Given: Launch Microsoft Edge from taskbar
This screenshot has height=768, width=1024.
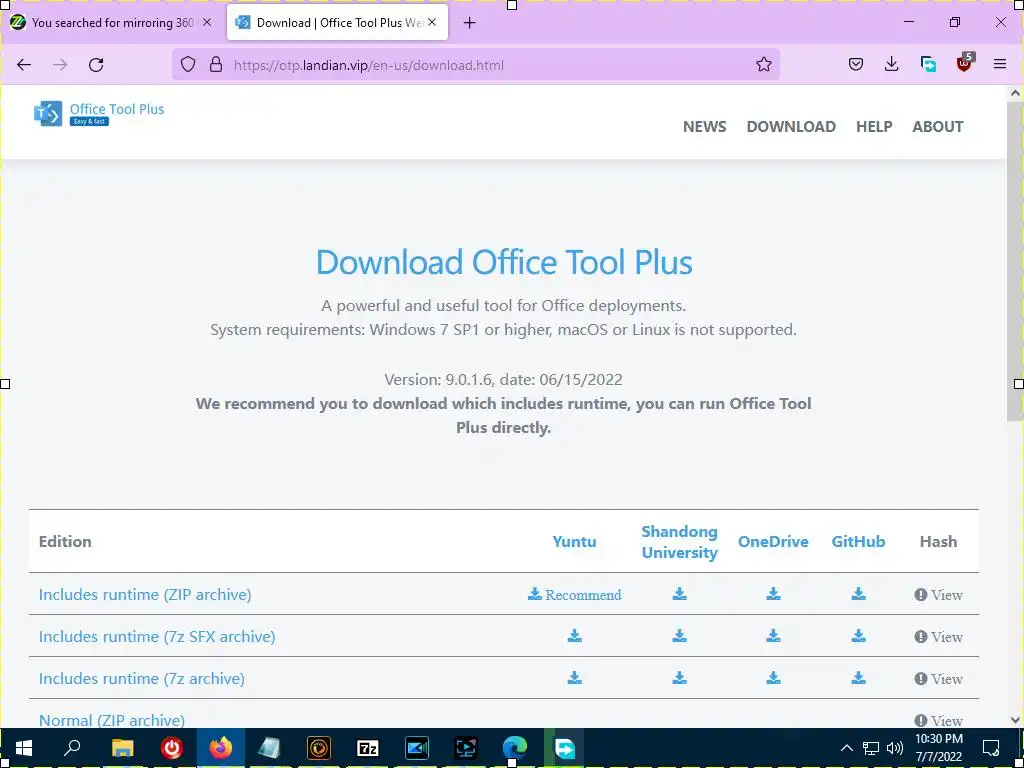Looking at the screenshot, I should click(x=515, y=748).
